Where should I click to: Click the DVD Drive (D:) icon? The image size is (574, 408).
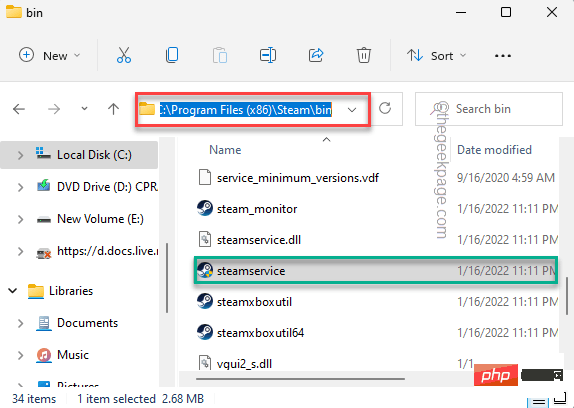coord(44,186)
